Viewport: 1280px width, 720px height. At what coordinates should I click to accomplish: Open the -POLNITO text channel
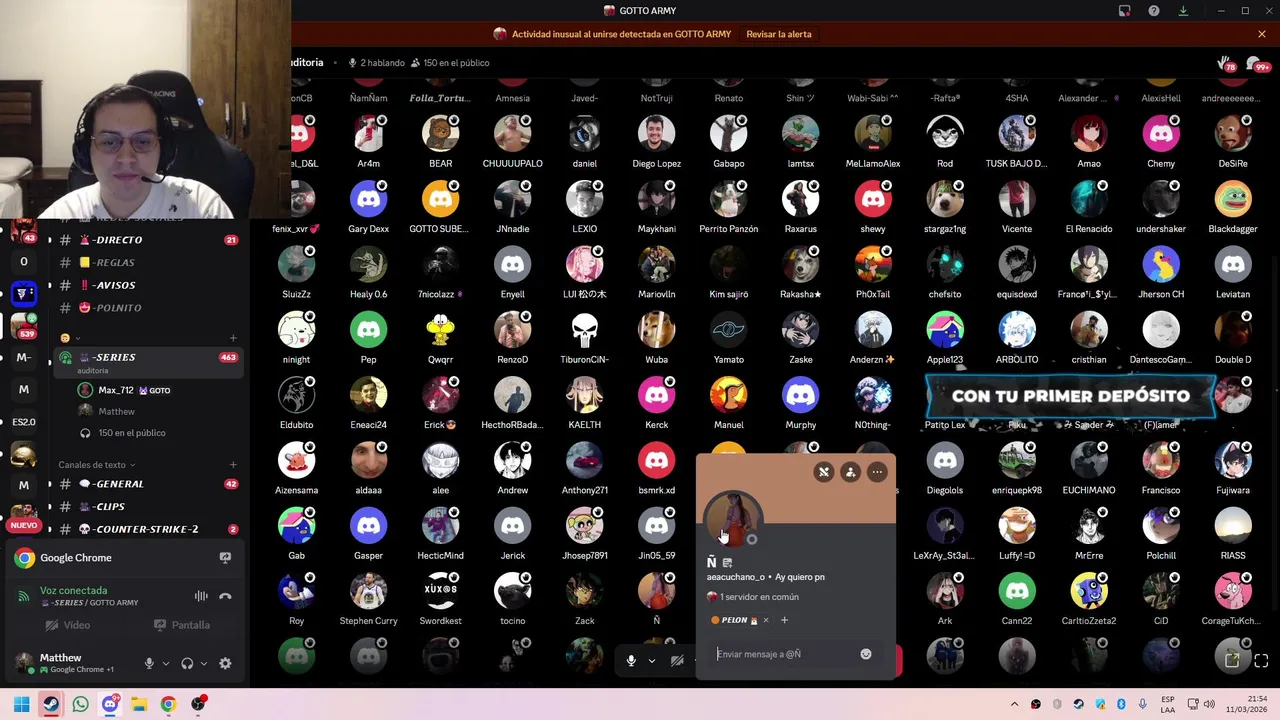pos(150,308)
